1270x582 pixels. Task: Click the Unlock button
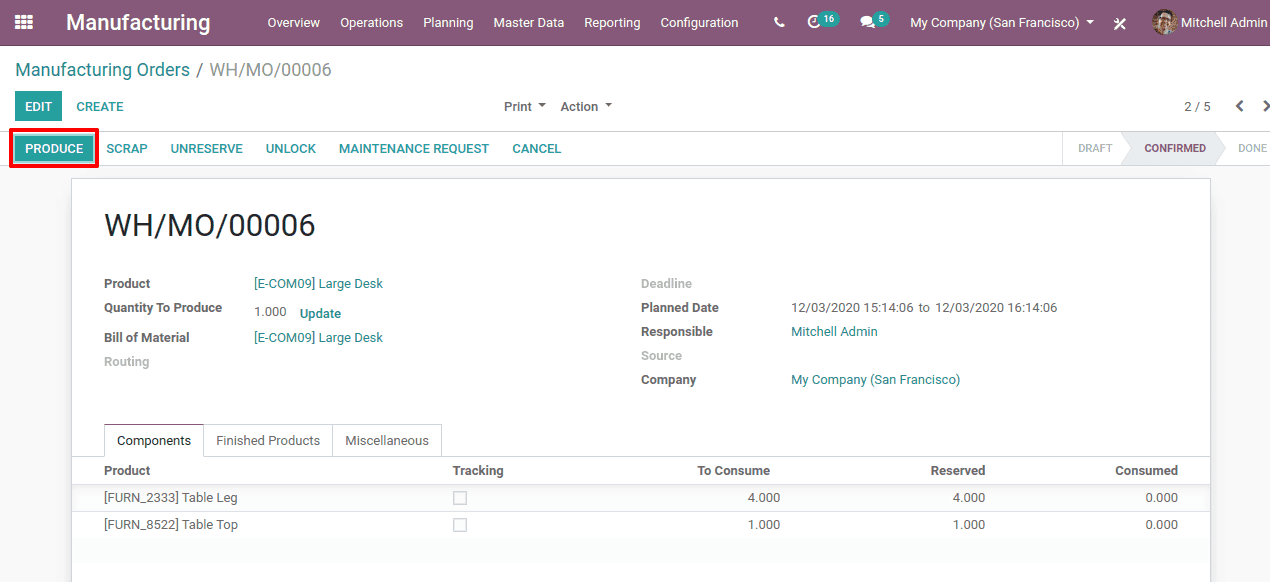[x=291, y=148]
